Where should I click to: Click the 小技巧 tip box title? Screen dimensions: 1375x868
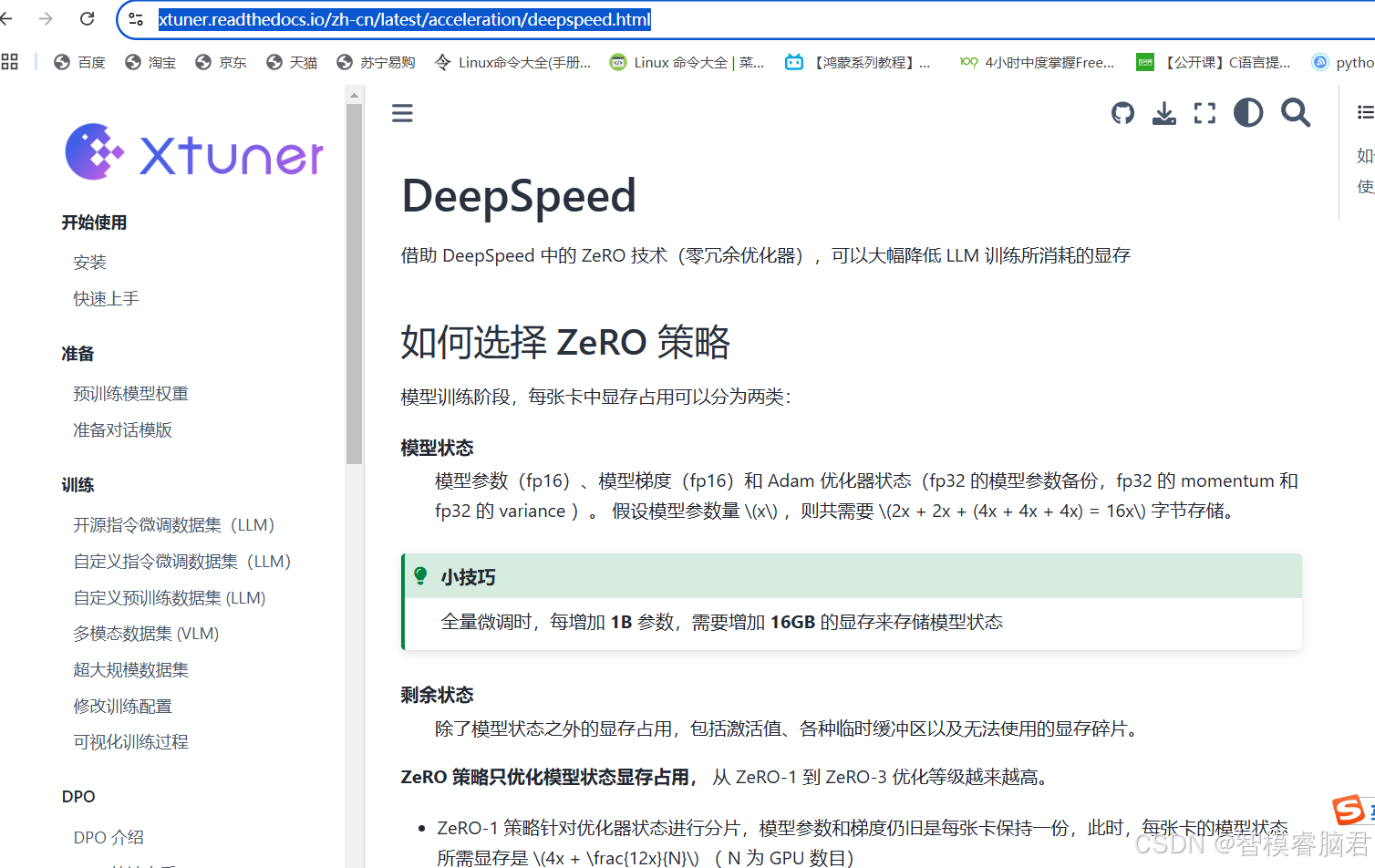click(468, 577)
